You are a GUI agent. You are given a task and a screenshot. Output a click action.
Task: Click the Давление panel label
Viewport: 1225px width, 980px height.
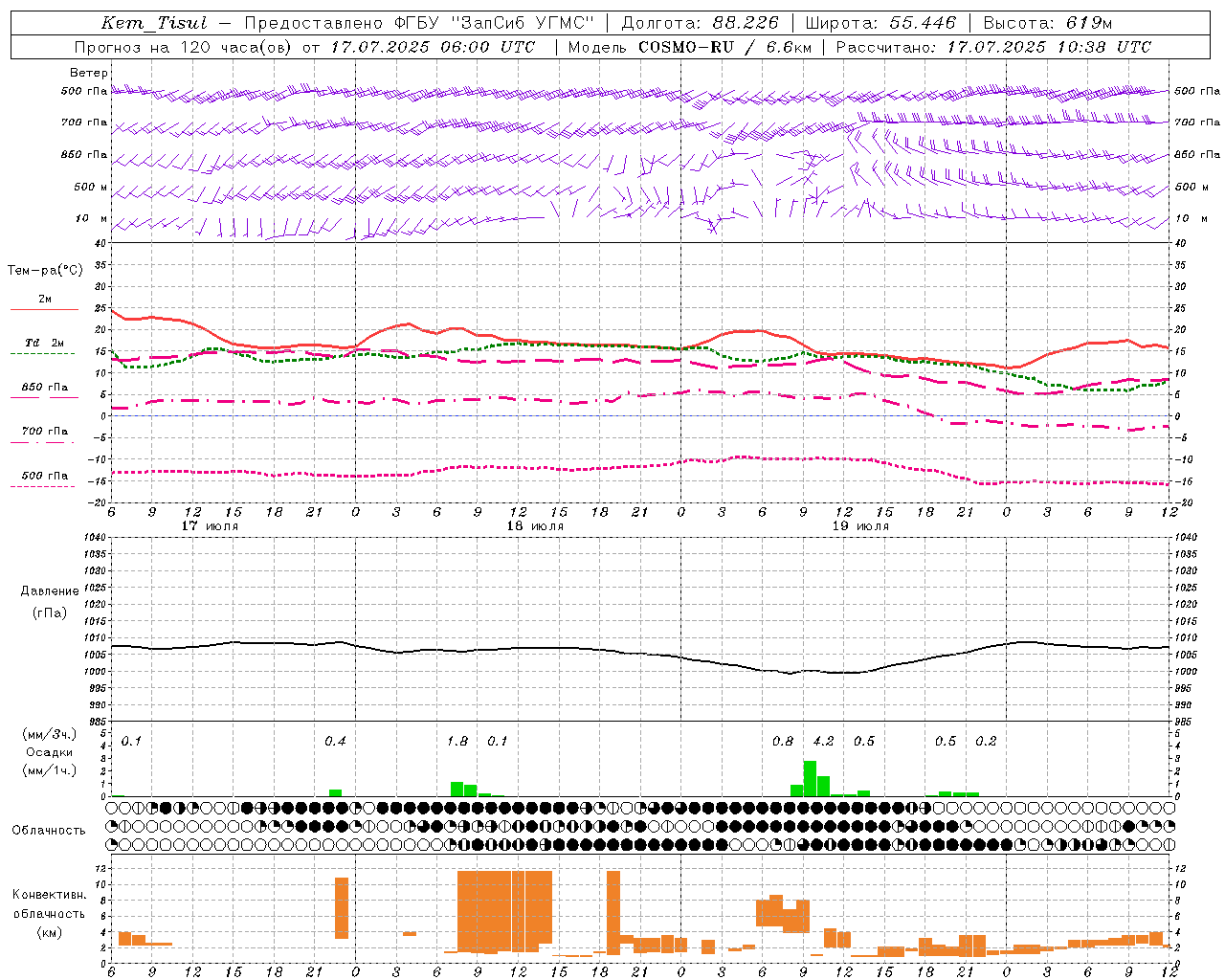pyautogui.click(x=50, y=591)
